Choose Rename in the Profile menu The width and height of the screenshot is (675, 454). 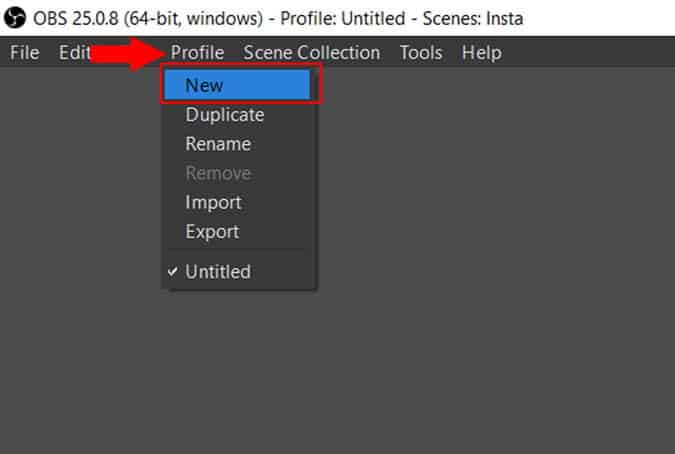(239, 144)
